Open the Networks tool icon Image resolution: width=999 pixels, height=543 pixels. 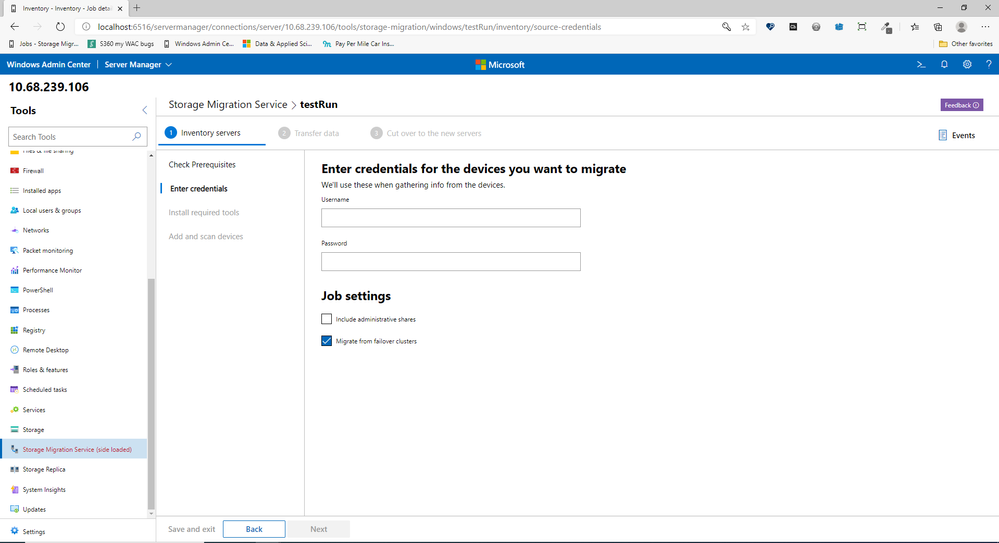pos(15,230)
